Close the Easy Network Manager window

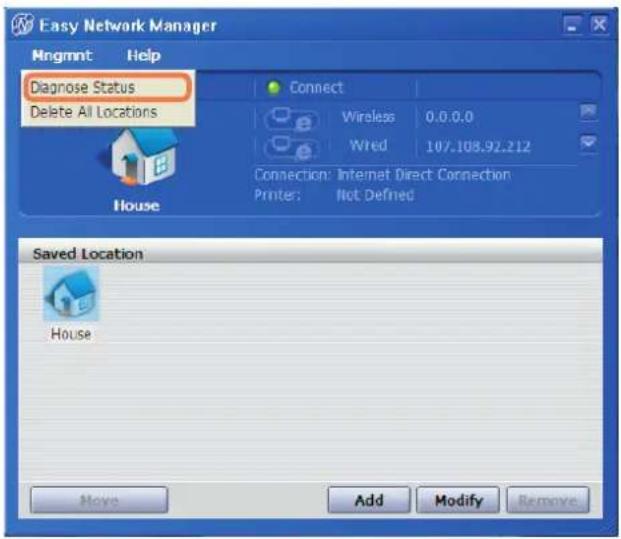point(599,25)
